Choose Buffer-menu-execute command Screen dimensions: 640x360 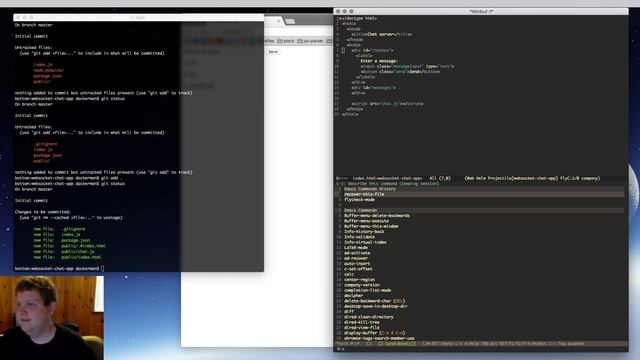[x=366, y=221]
